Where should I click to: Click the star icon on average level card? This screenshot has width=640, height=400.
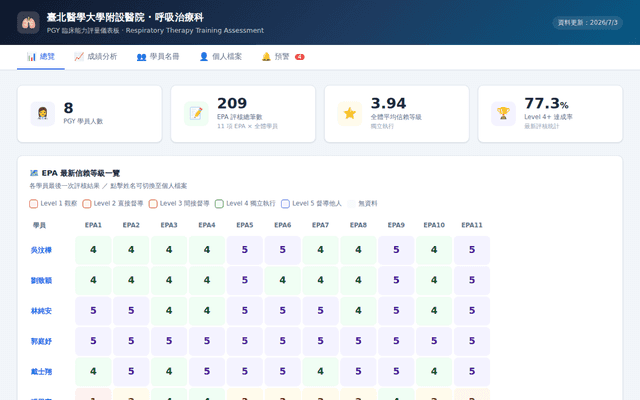[350, 113]
